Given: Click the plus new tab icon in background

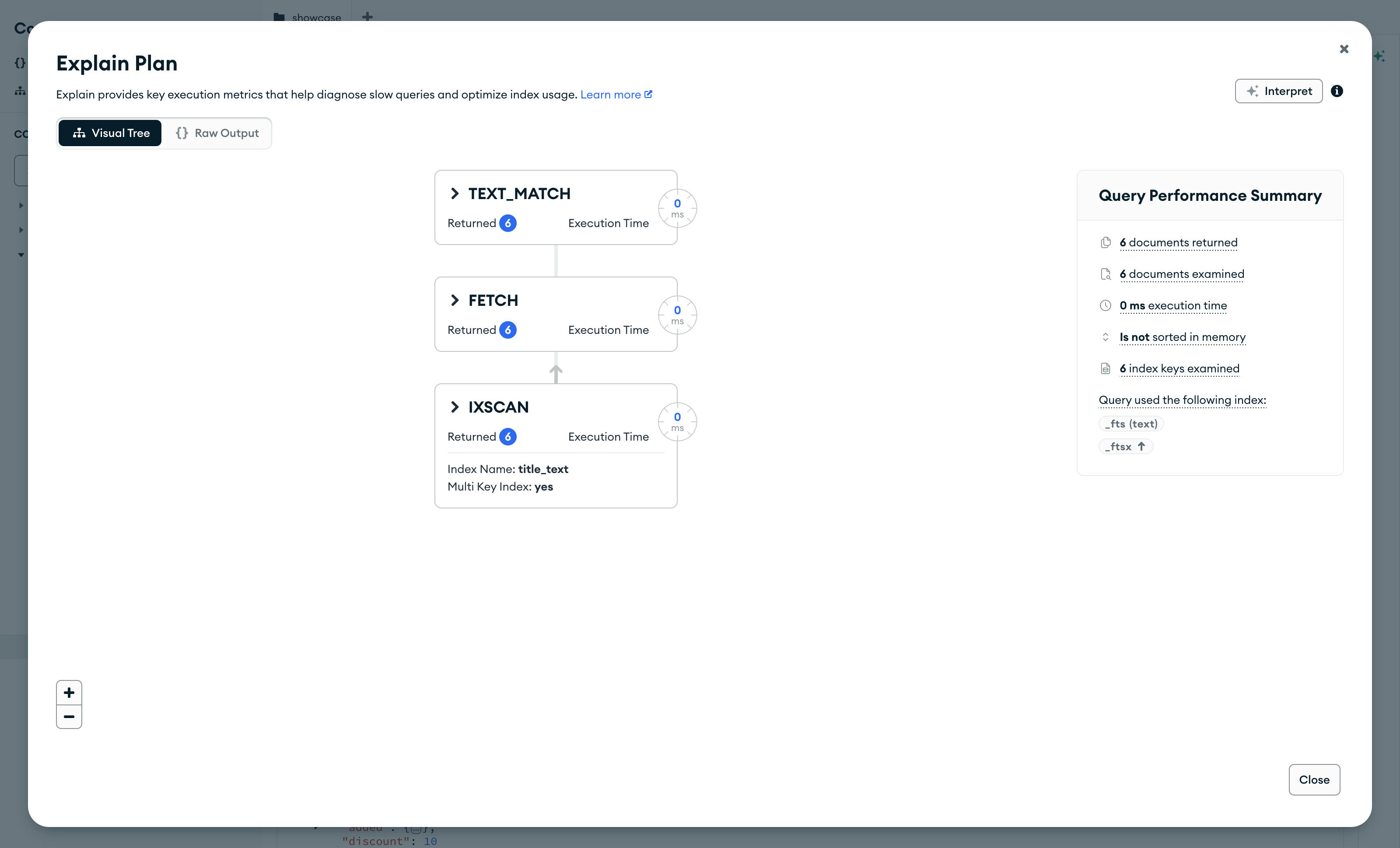Looking at the screenshot, I should point(367,17).
